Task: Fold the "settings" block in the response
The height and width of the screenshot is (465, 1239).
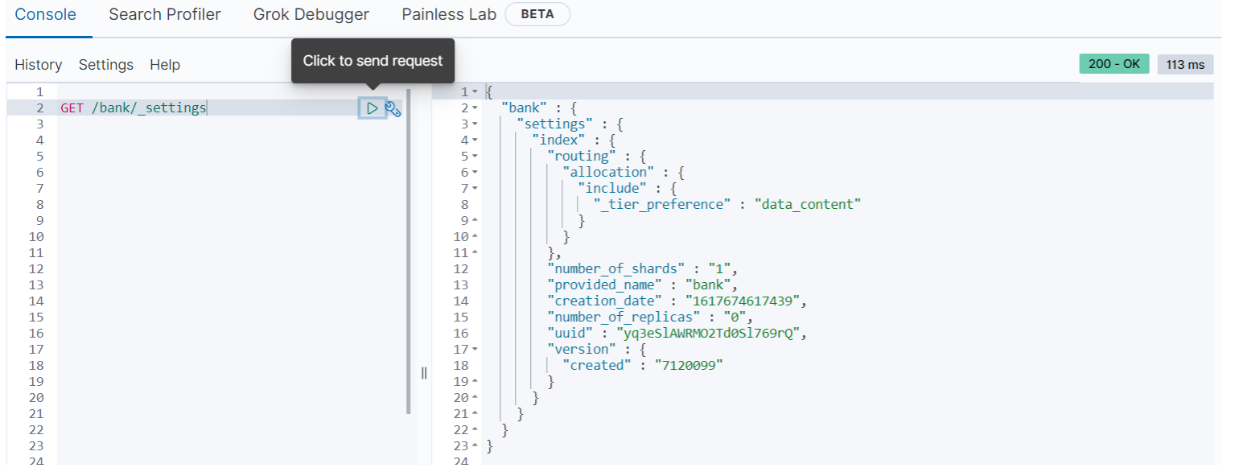Action: coord(475,124)
